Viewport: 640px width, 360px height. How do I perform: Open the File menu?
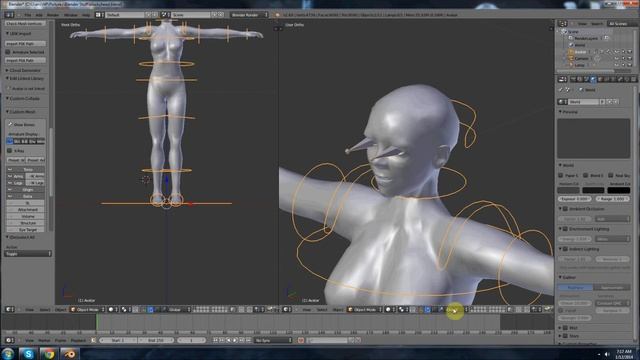click(27, 15)
